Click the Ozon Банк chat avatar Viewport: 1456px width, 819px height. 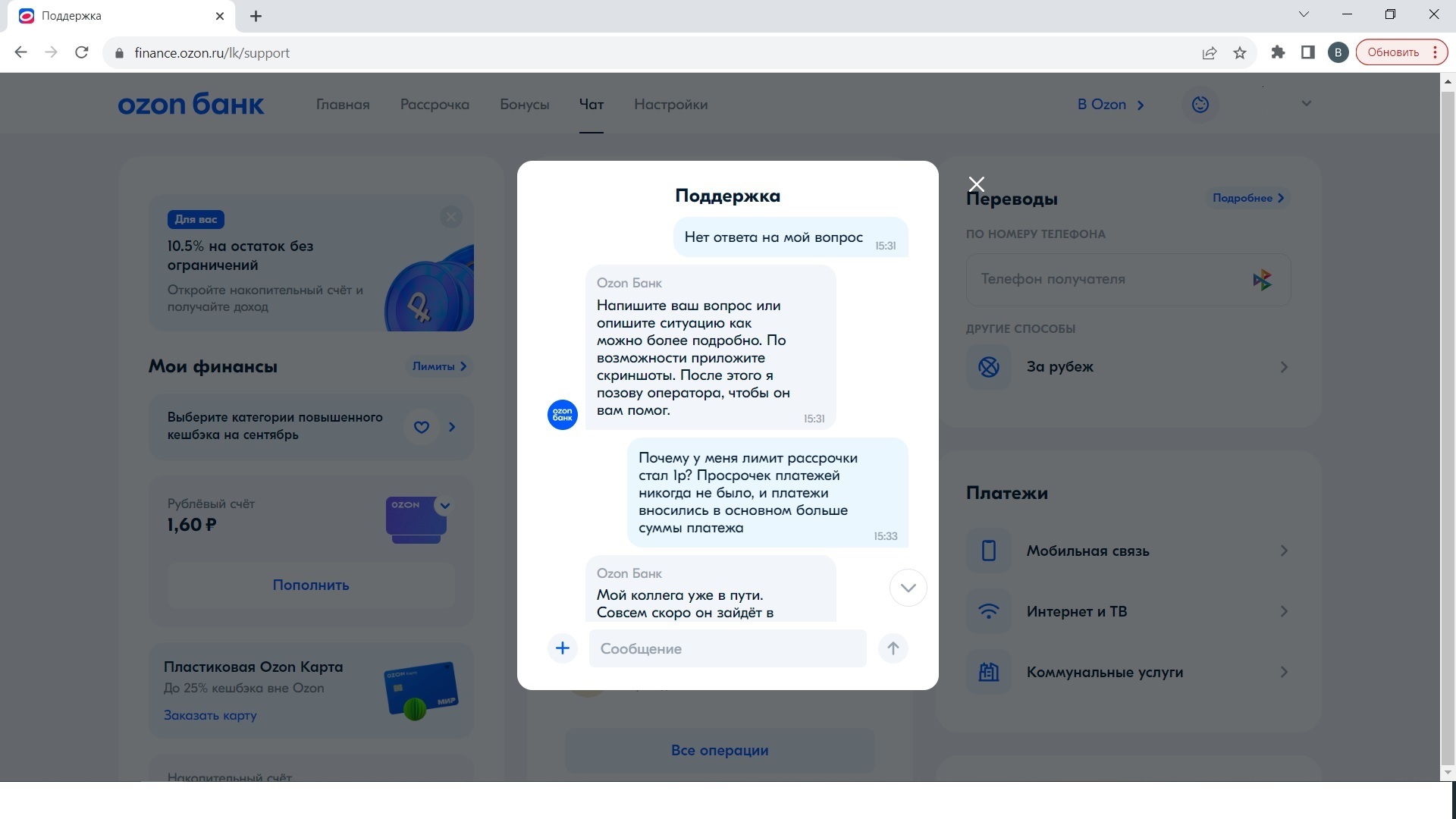click(563, 415)
